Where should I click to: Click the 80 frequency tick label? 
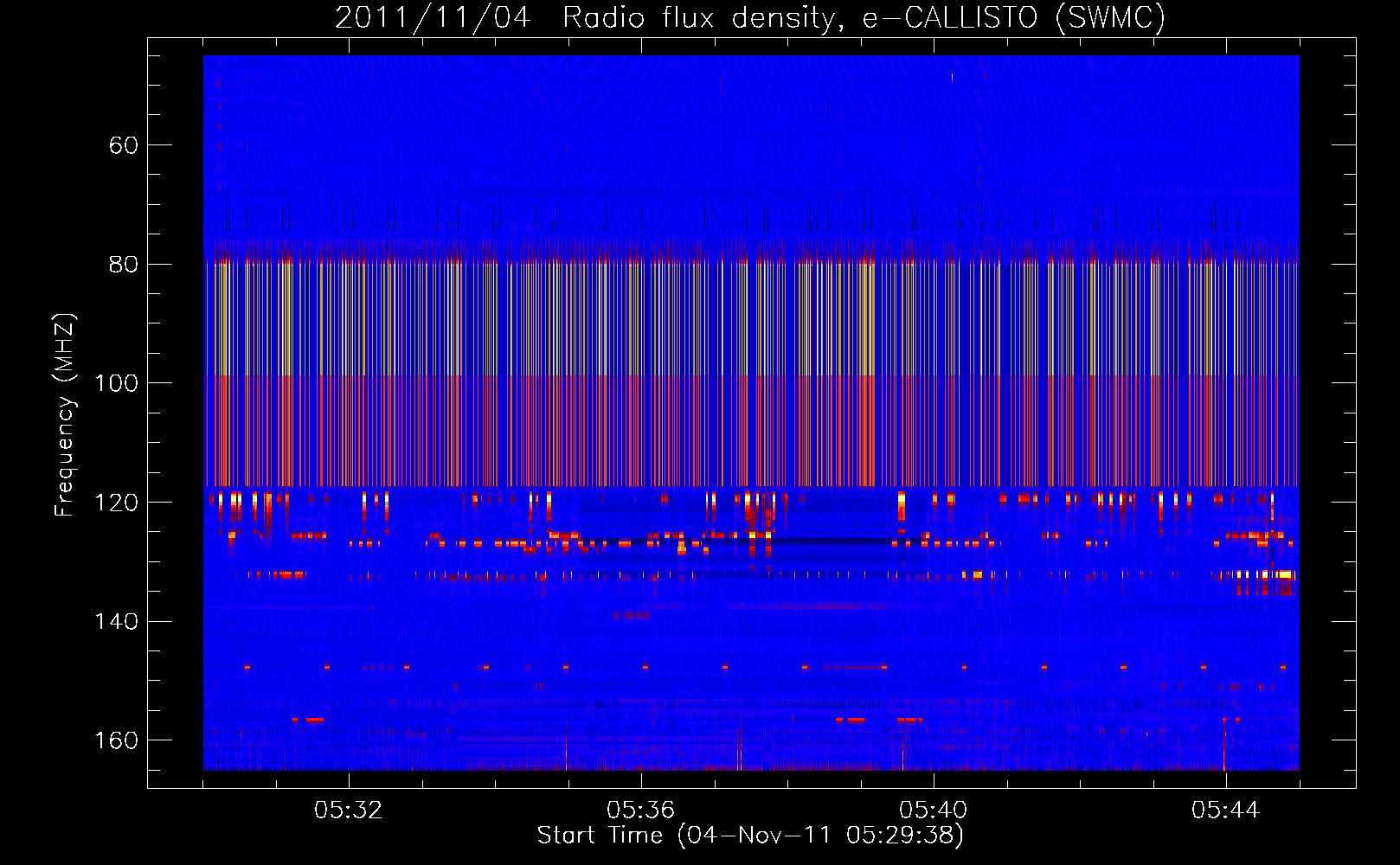tap(124, 265)
